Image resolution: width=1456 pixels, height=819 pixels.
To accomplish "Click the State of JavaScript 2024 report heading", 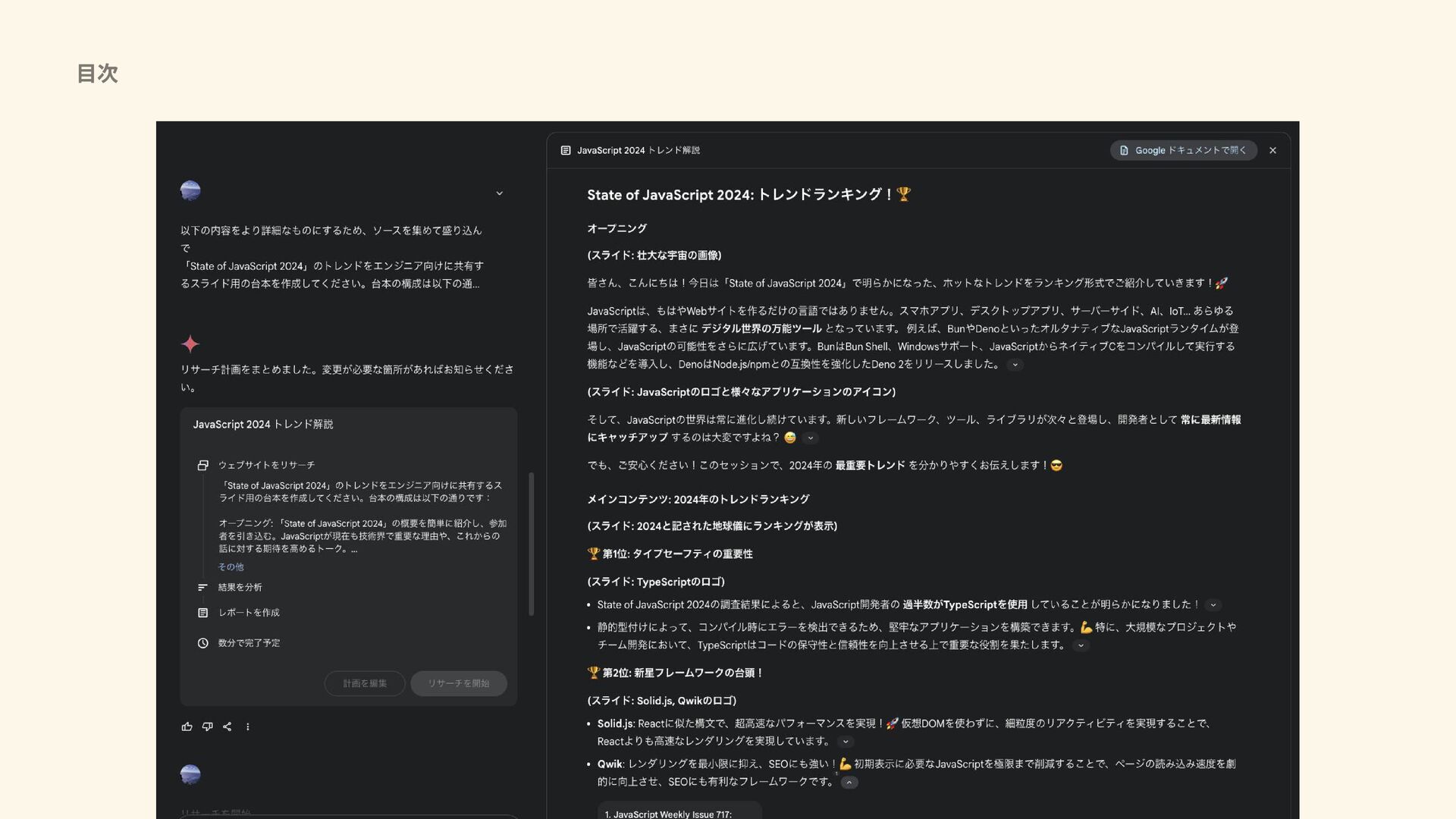I will (748, 195).
